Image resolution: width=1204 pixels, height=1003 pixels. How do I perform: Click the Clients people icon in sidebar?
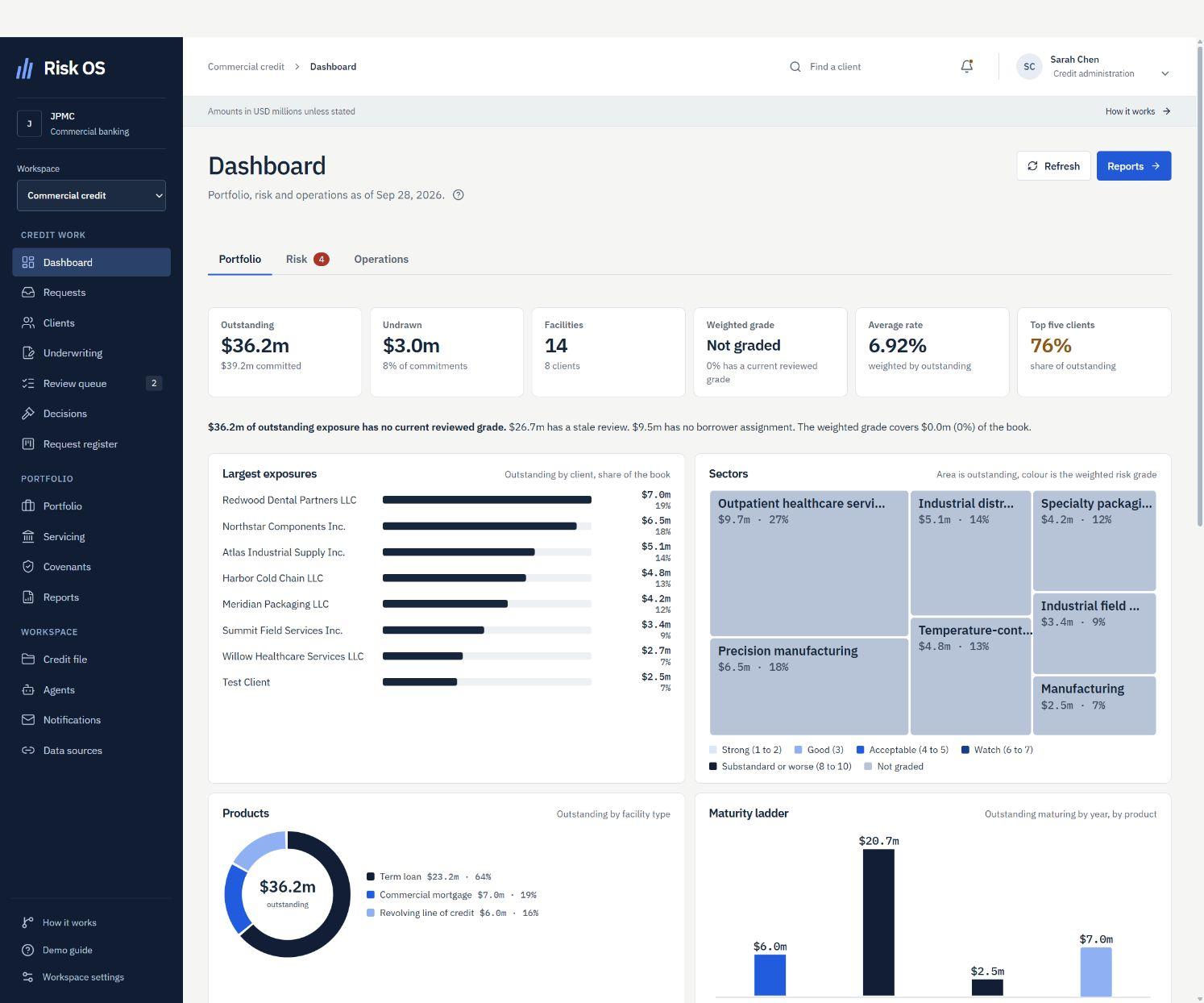(28, 323)
